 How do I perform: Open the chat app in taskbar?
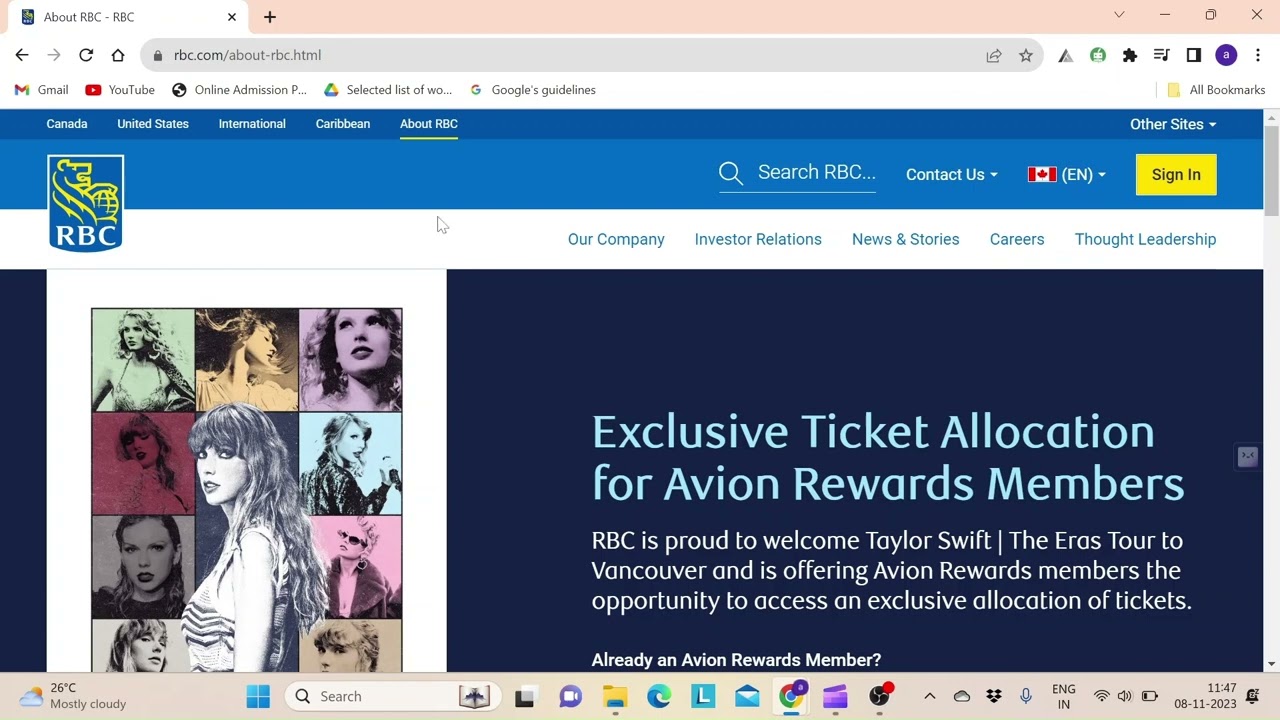(571, 696)
